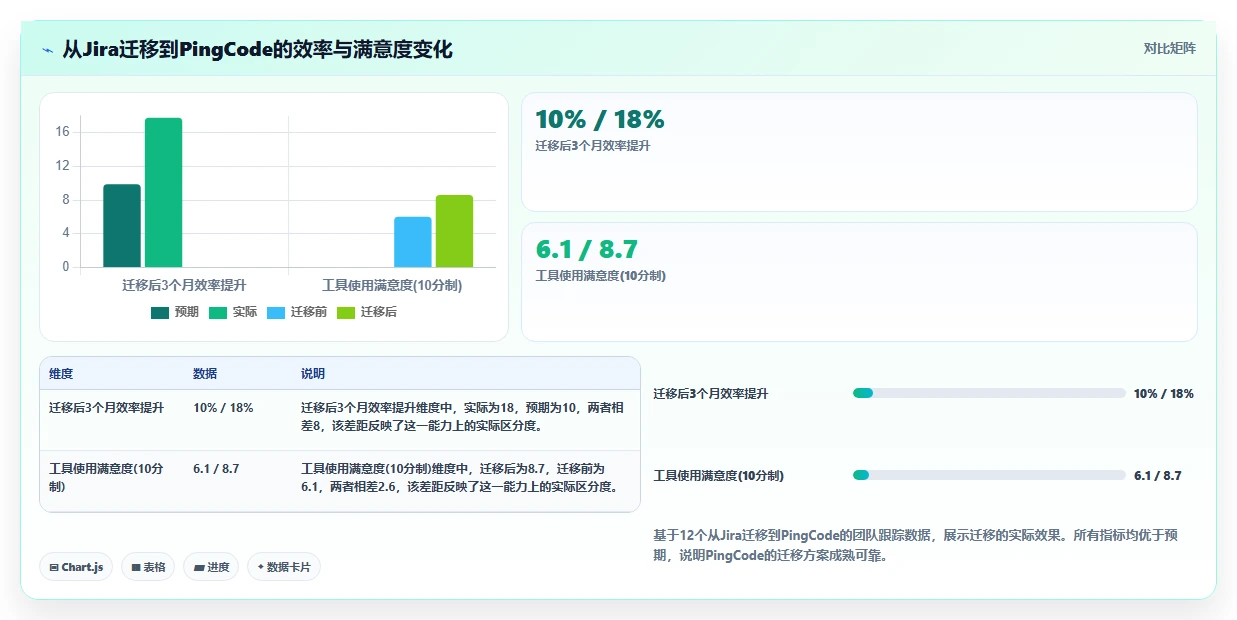1237x620 pixels.
Task: Click the 10% / 18% data card value
Action: tap(600, 119)
